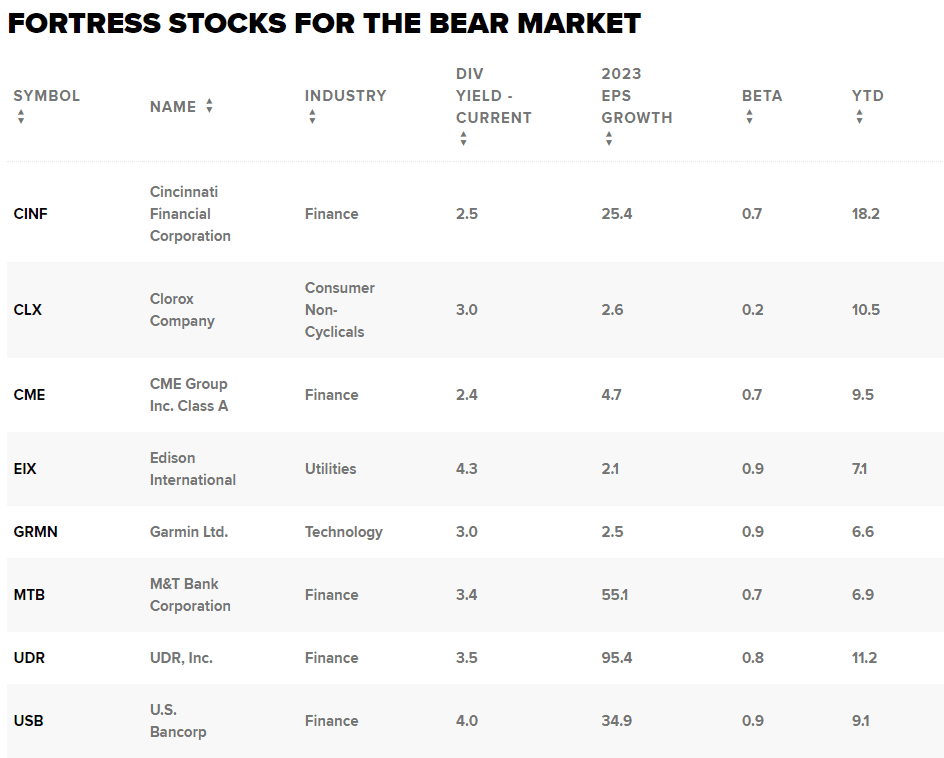Click the SYMBOL column header text
The width and height of the screenshot is (944, 758).
pyautogui.click(x=46, y=96)
